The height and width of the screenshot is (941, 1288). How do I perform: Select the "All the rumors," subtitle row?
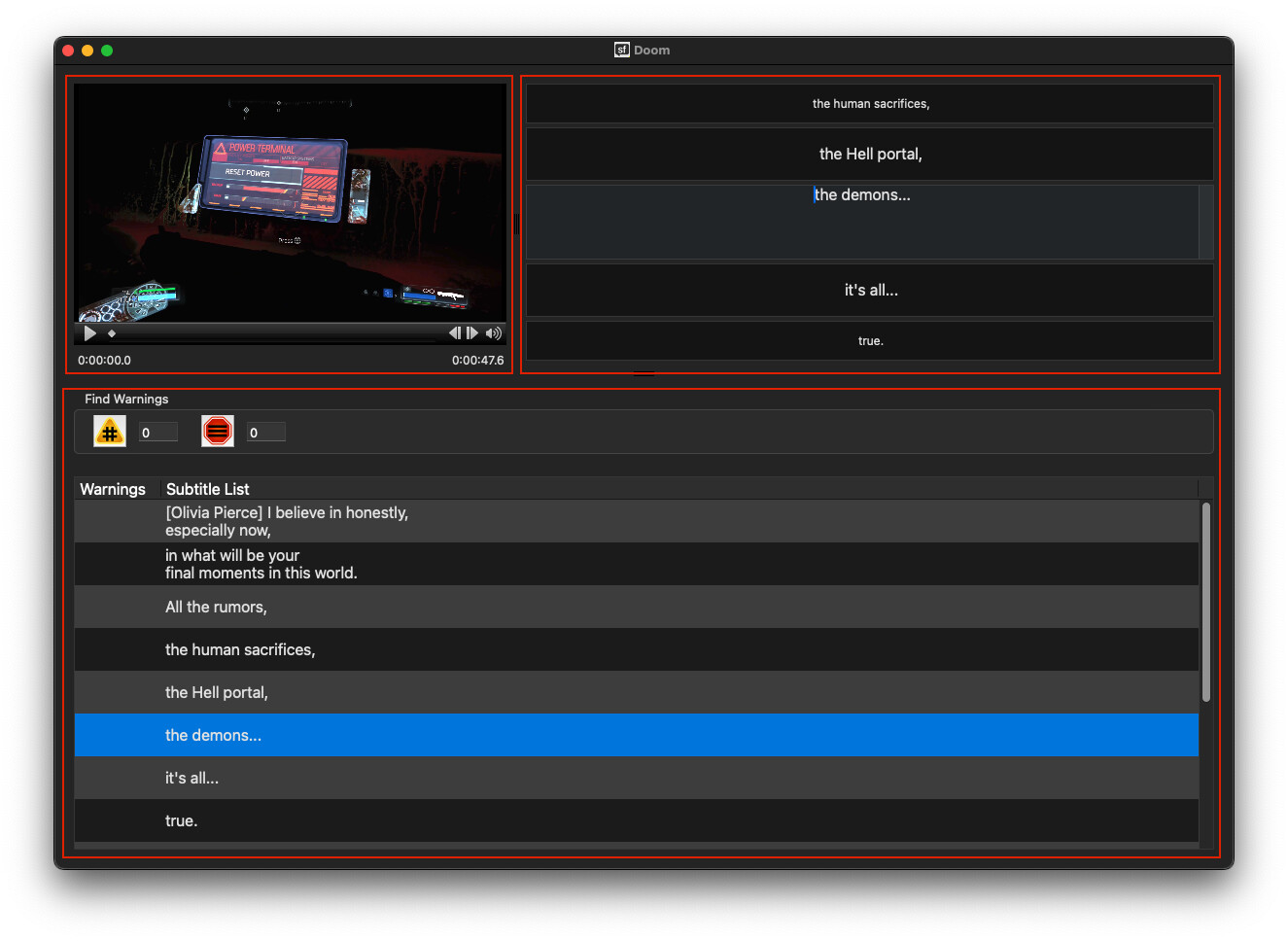click(216, 607)
